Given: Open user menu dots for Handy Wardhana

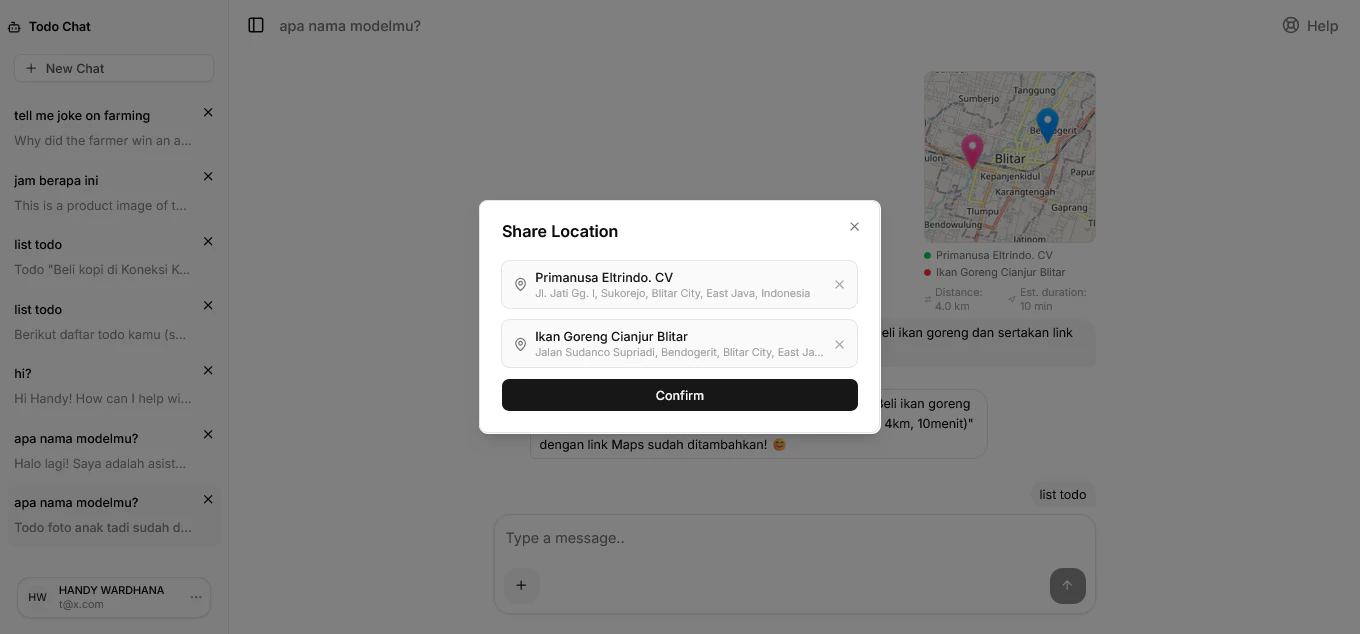Looking at the screenshot, I should tap(196, 597).
